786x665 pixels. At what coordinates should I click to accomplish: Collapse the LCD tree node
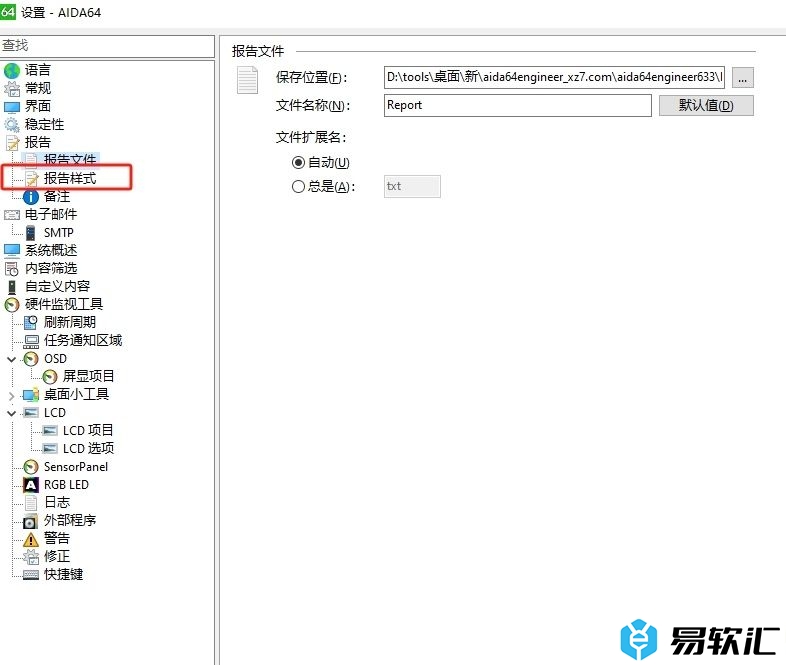pos(12,413)
